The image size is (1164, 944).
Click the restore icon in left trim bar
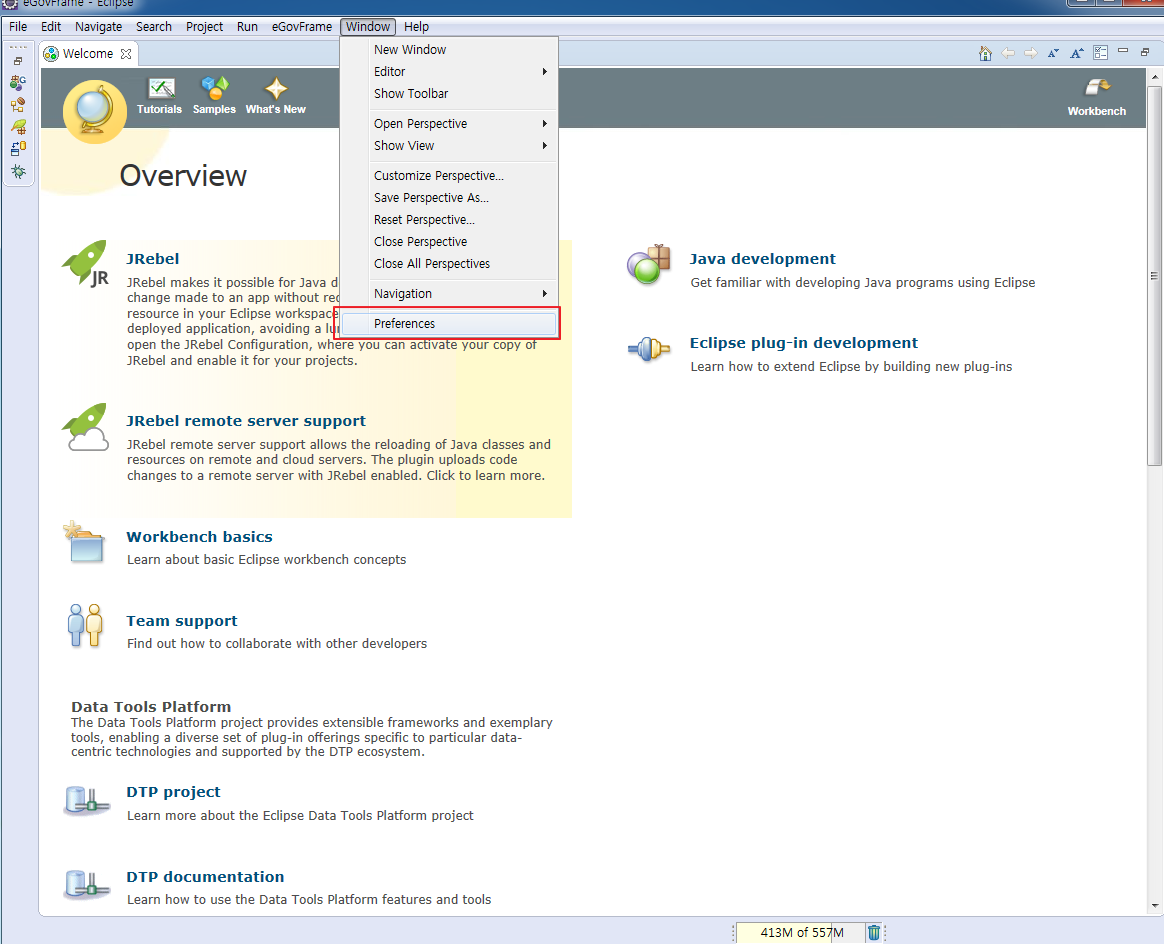click(x=19, y=61)
